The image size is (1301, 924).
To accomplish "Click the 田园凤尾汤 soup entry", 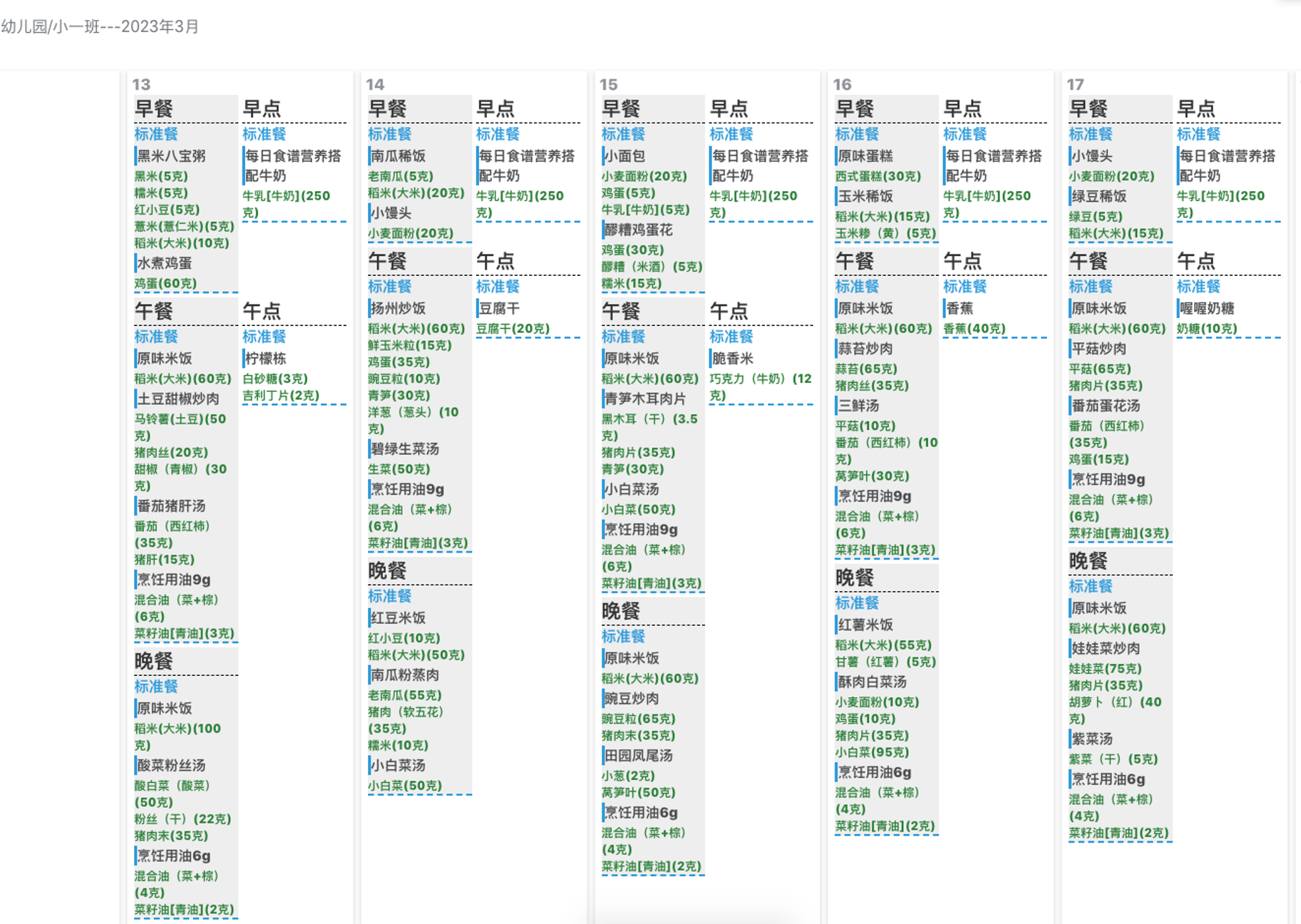I will click(x=639, y=755).
